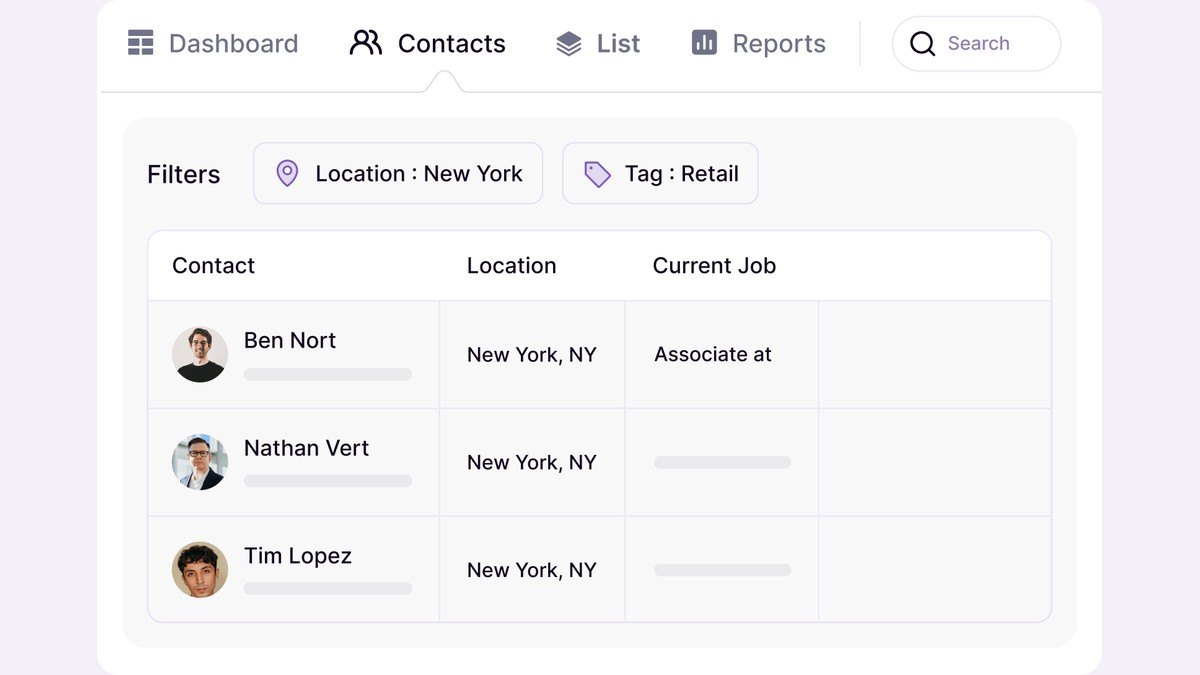
Task: Click the Contacts people icon
Action: (366, 43)
